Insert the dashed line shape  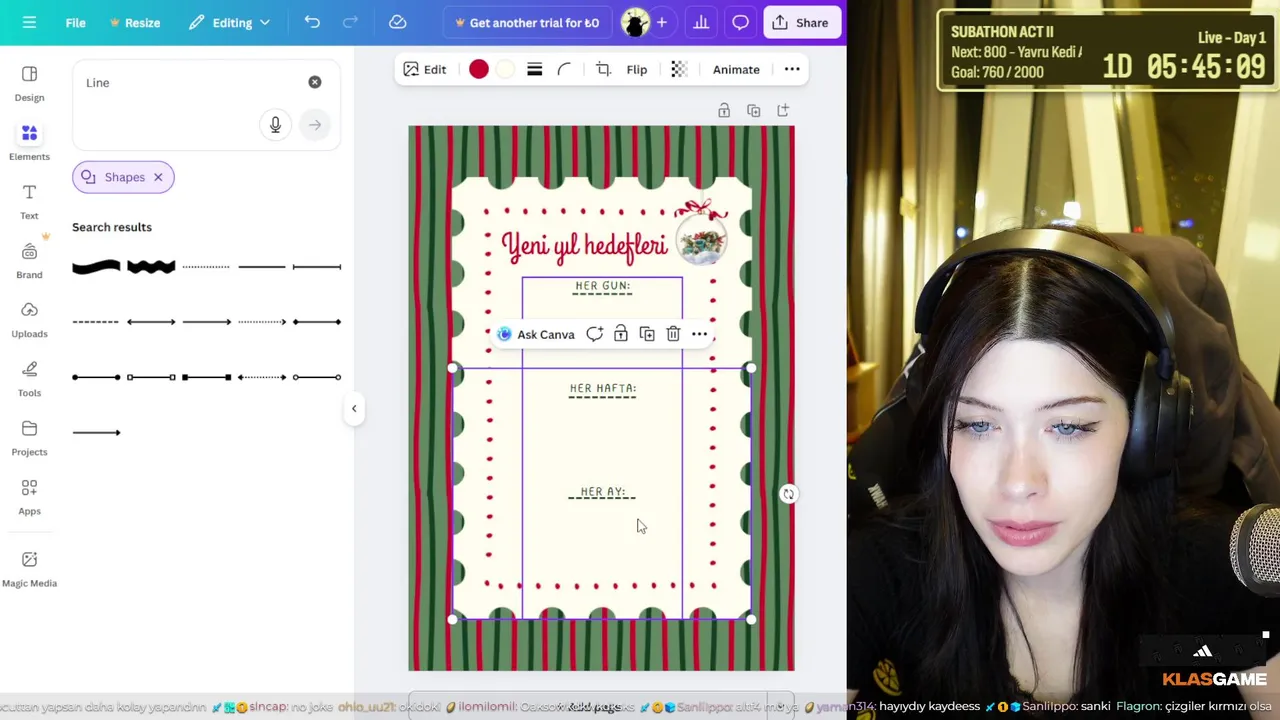click(96, 322)
